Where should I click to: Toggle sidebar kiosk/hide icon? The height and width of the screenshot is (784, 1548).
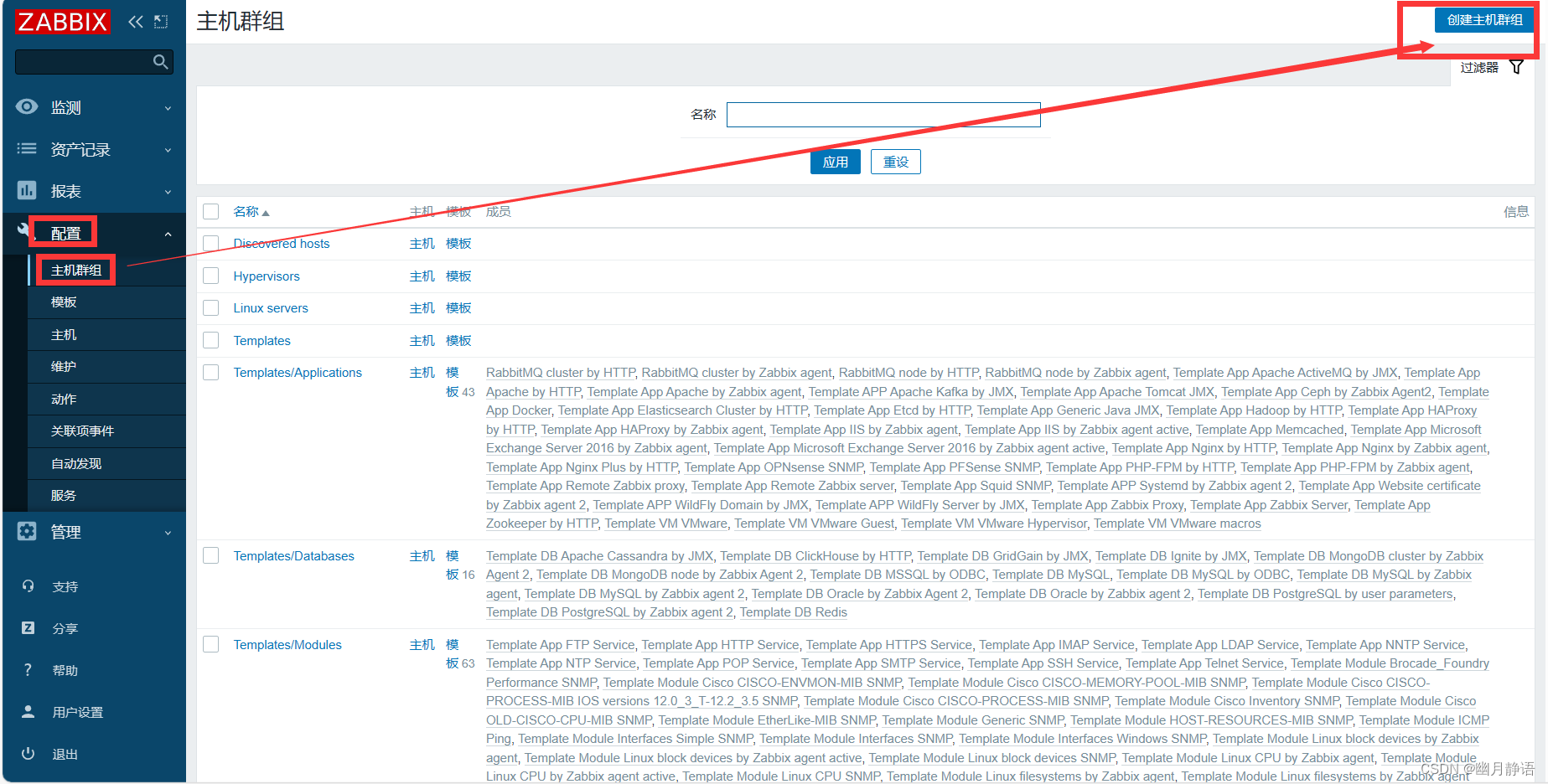click(161, 22)
